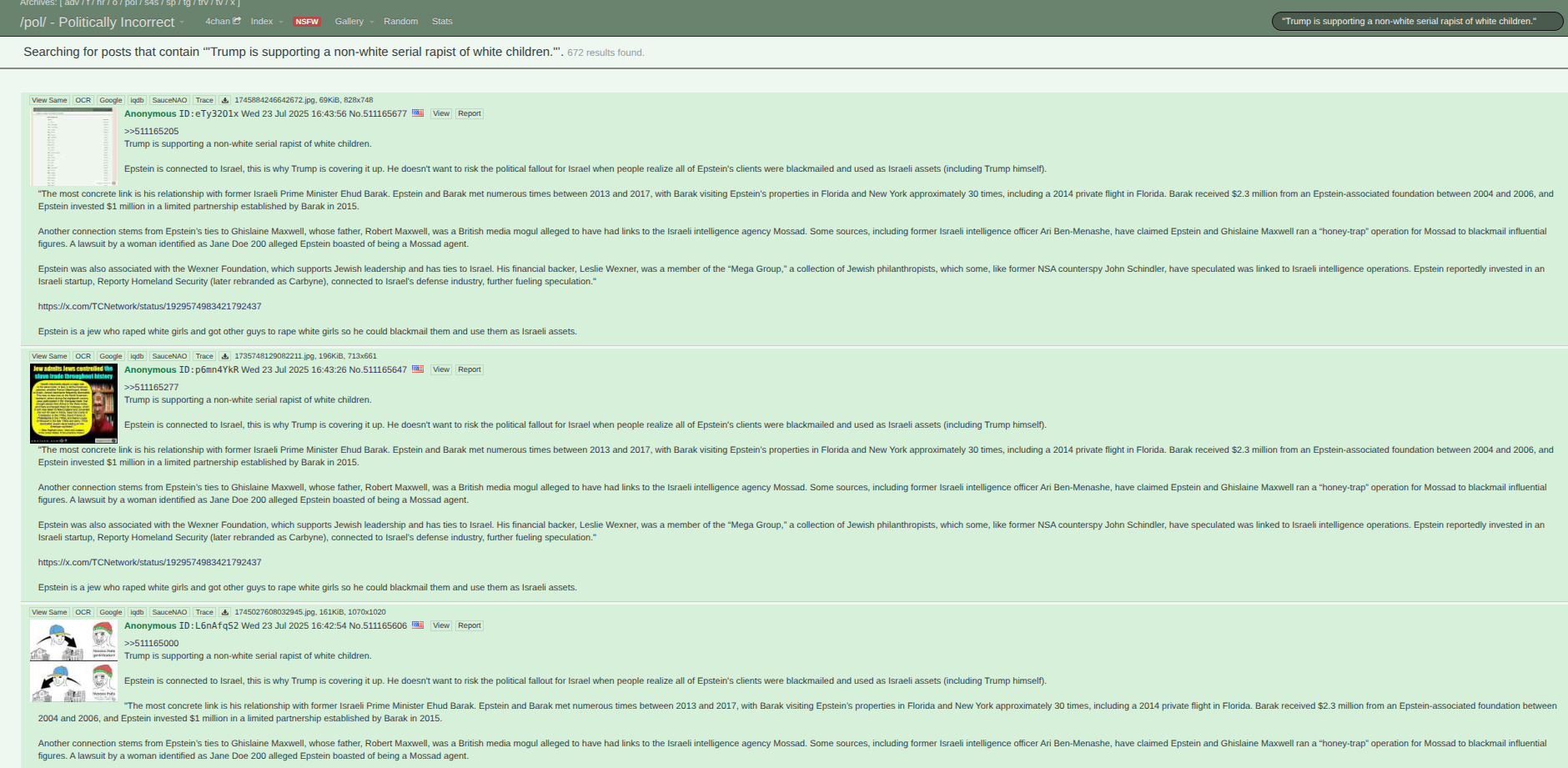Open the cartoon thumbnail of post 511165606

pos(73,661)
